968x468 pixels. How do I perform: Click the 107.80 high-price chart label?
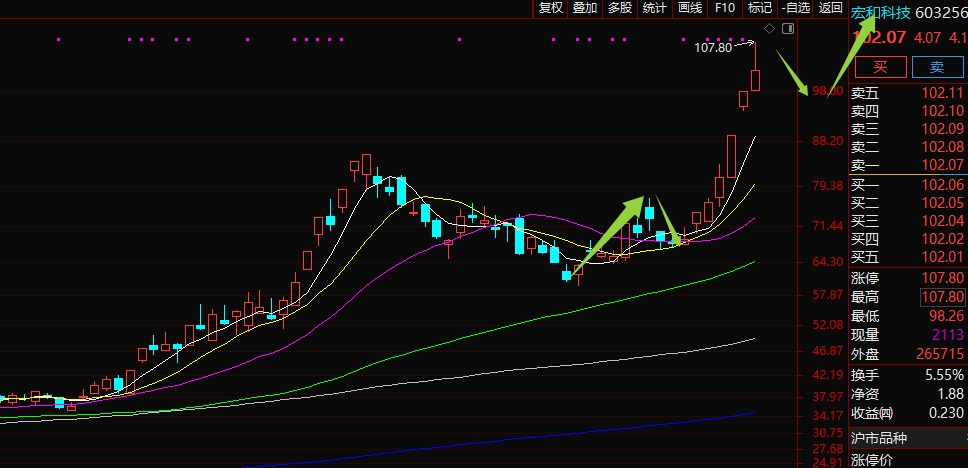pos(712,47)
